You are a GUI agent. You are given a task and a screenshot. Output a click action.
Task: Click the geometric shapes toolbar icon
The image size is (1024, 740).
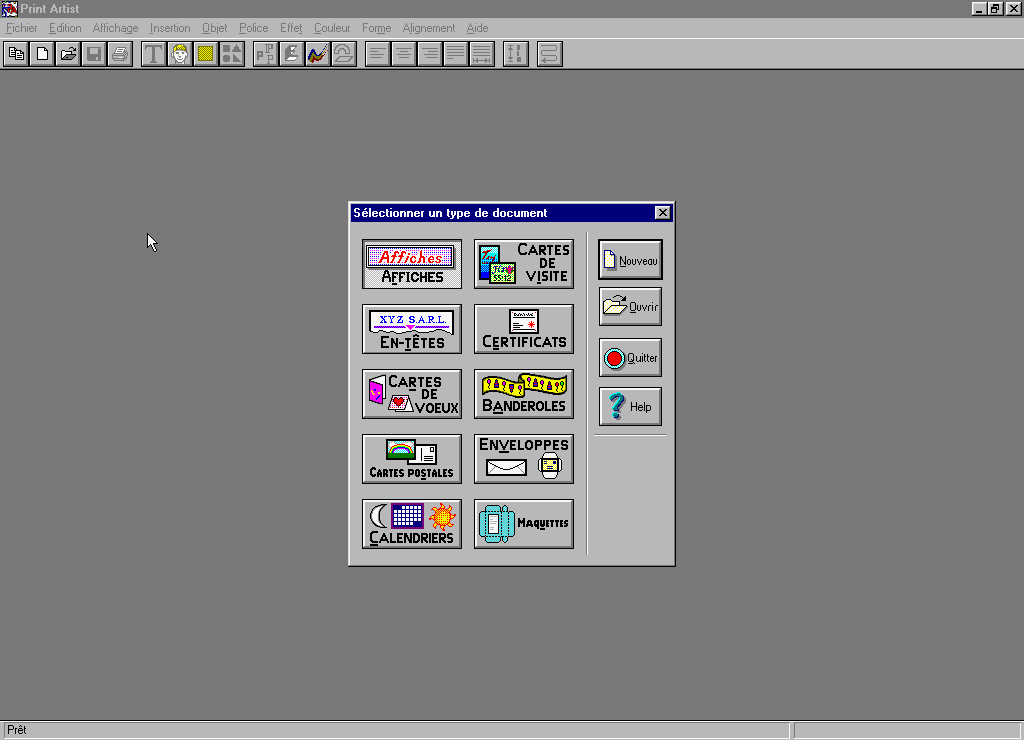click(x=232, y=54)
